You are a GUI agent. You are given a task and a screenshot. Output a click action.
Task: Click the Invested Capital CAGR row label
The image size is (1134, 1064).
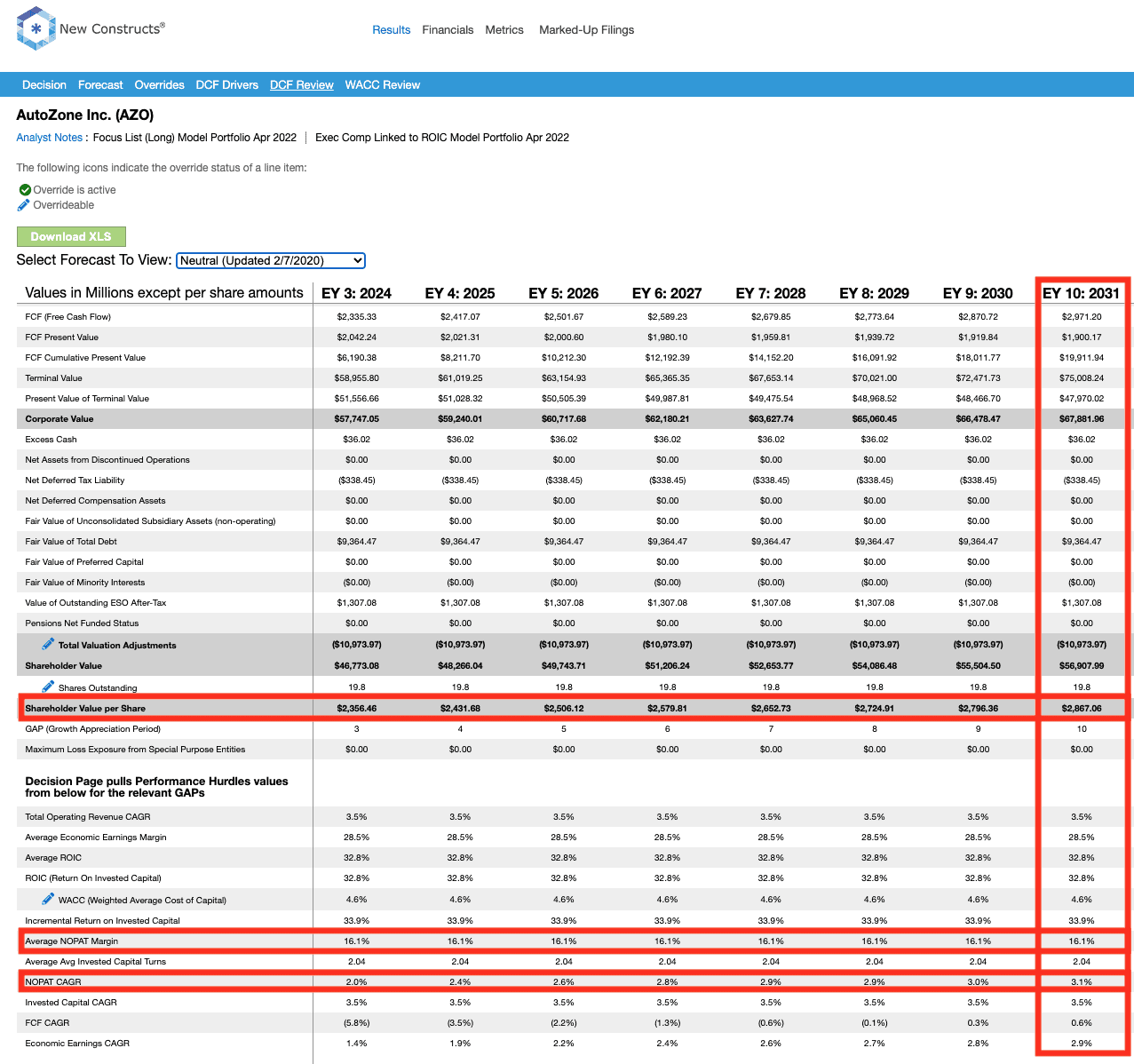click(71, 1003)
